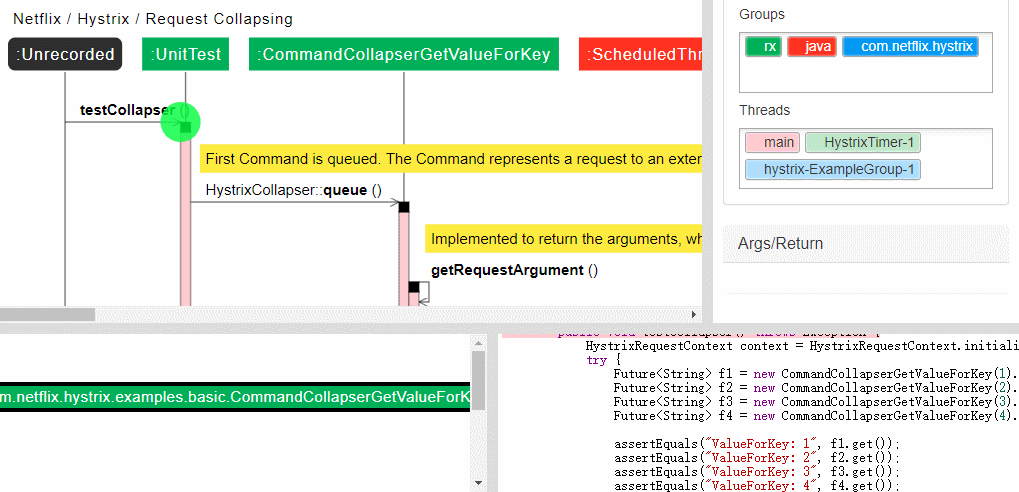
Task: Toggle the HystrixTimer-1 thread tag
Action: (863, 142)
